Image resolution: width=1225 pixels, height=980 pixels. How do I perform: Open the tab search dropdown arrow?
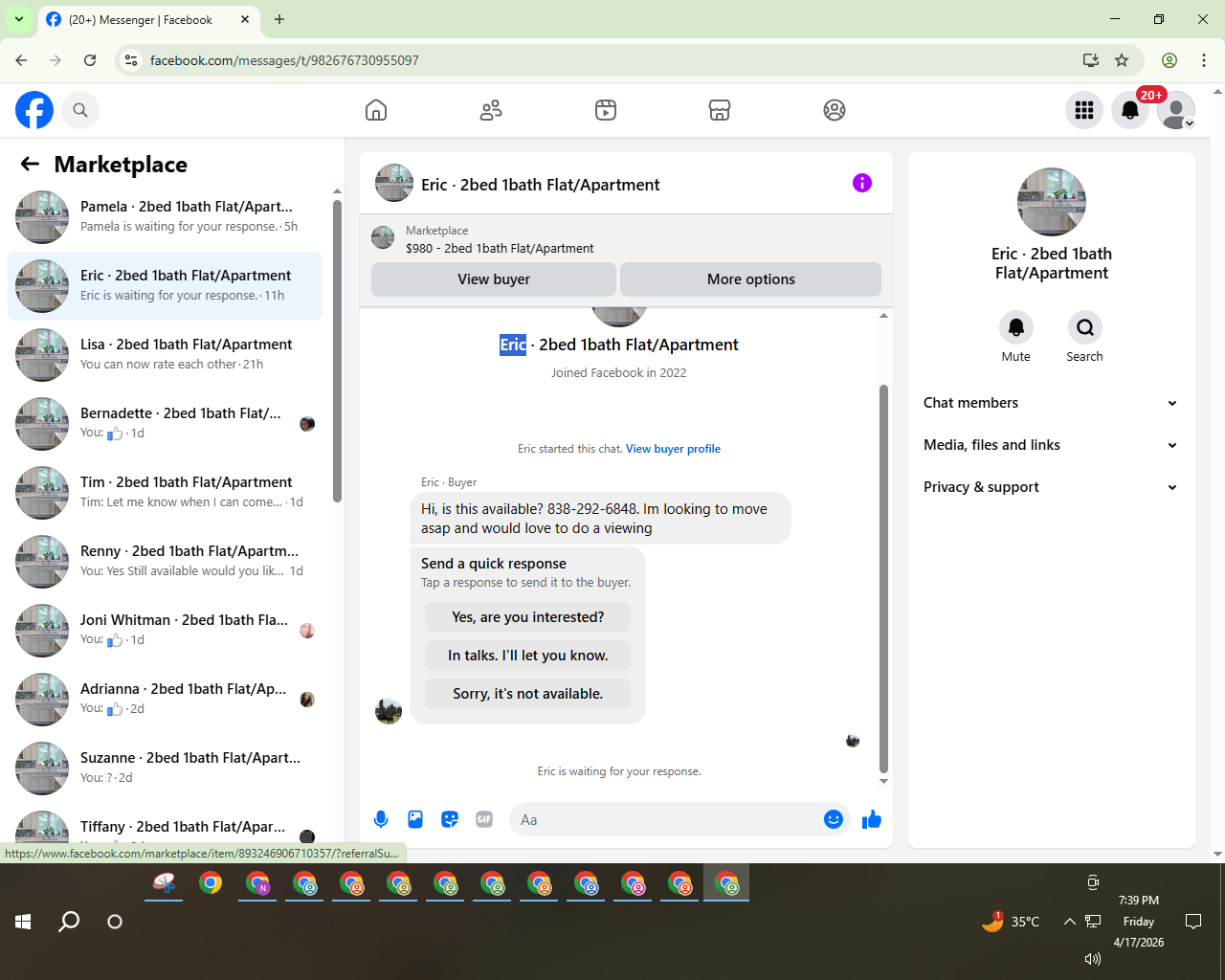[18, 19]
